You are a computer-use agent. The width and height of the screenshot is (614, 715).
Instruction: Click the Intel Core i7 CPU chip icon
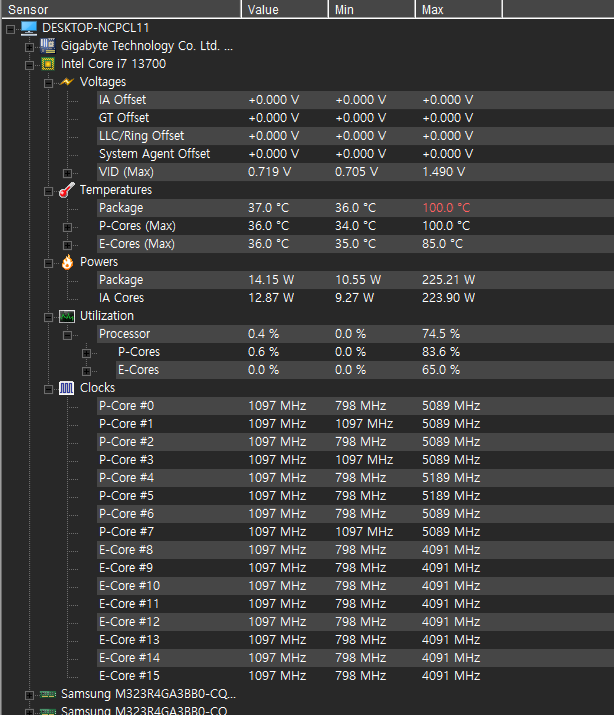click(47, 64)
